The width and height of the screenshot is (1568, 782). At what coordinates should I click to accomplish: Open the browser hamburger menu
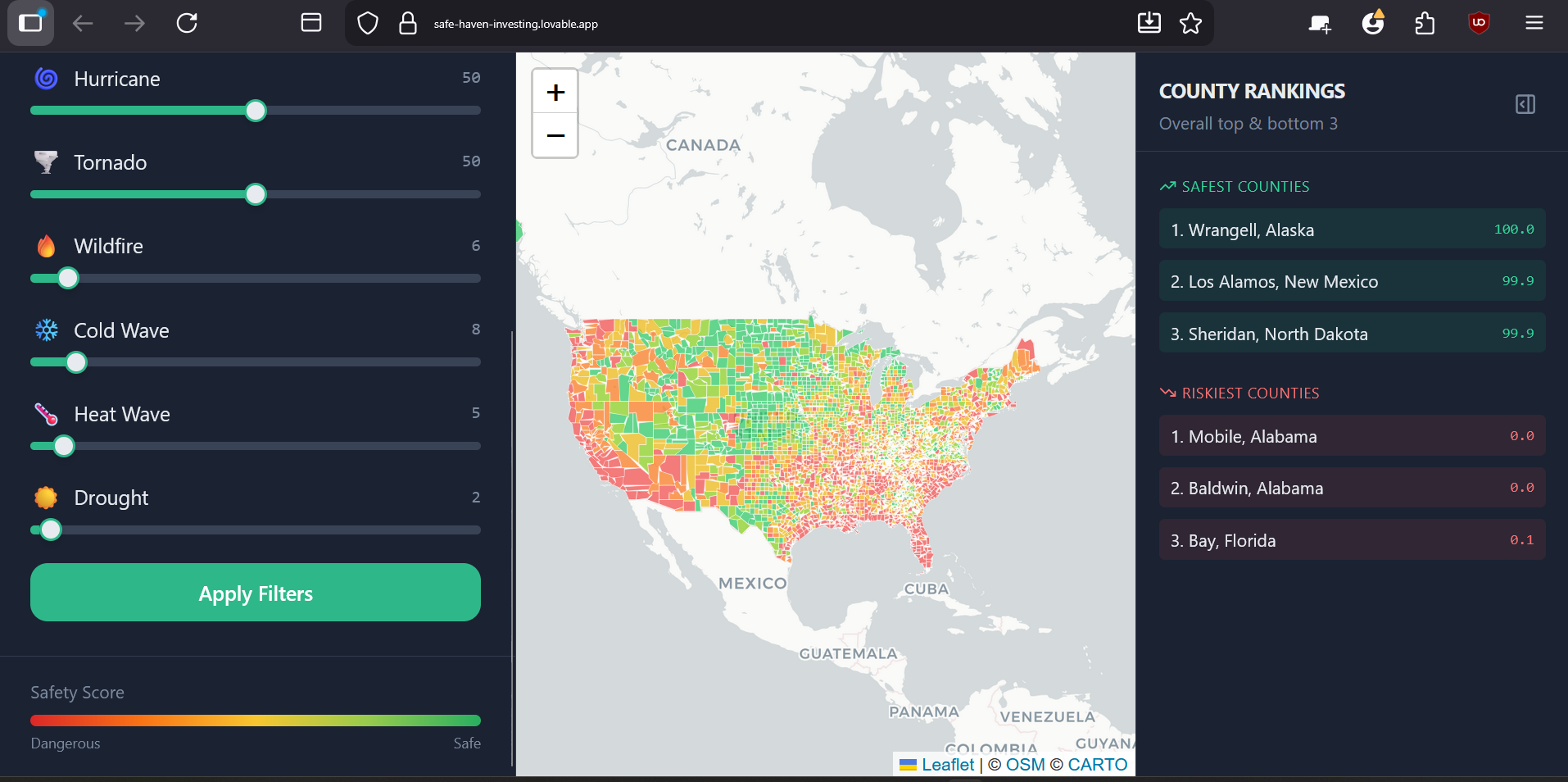coord(1534,23)
